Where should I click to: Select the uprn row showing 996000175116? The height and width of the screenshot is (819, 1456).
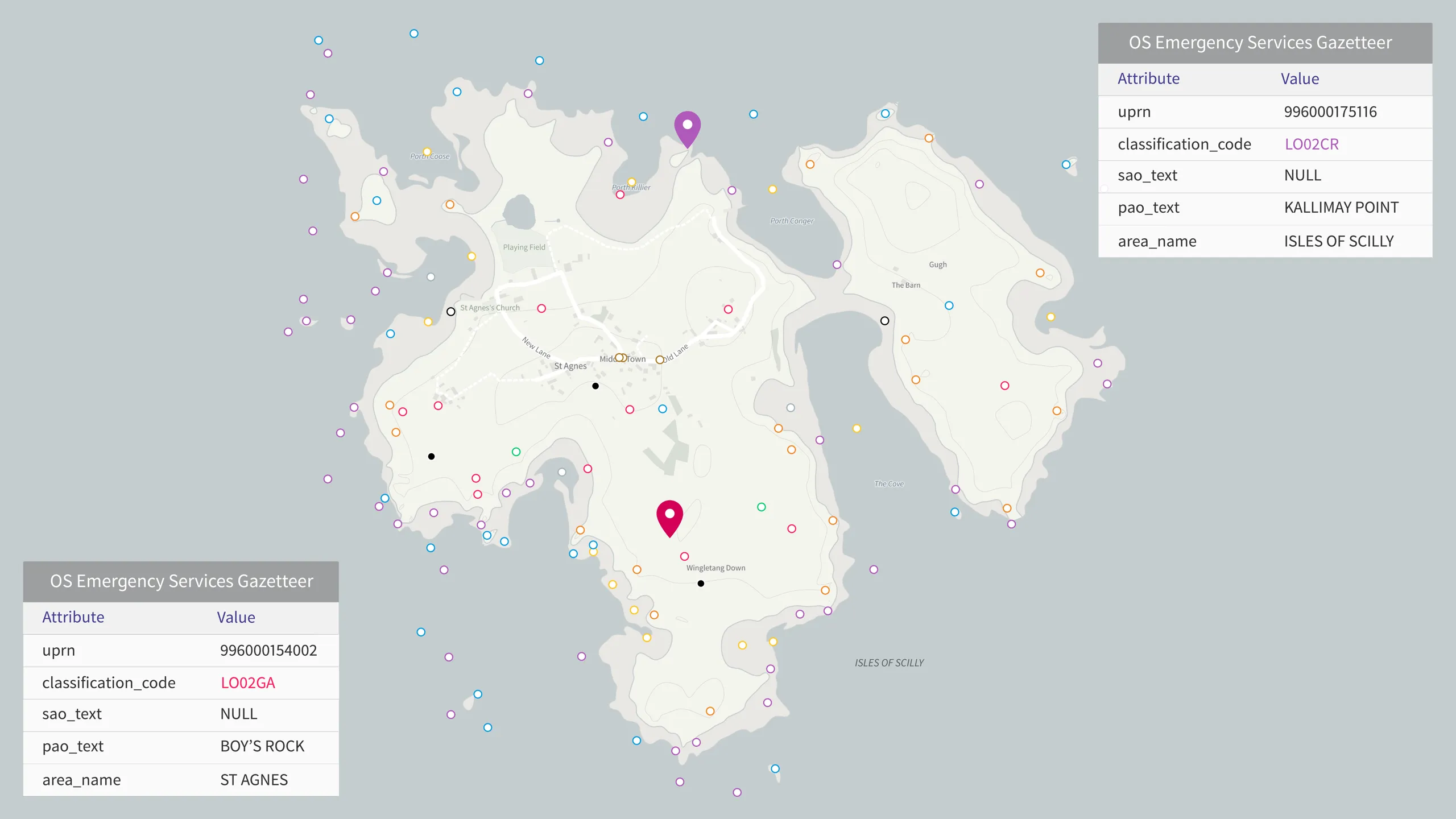pos(1331,111)
